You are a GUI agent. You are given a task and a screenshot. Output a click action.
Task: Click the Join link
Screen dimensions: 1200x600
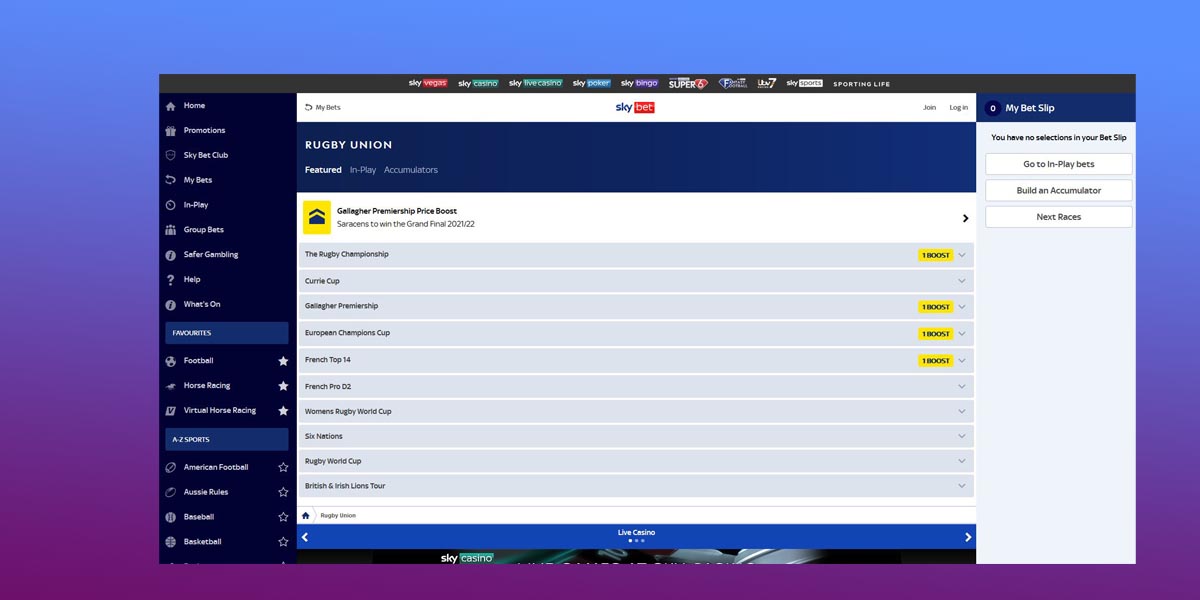tap(930, 107)
